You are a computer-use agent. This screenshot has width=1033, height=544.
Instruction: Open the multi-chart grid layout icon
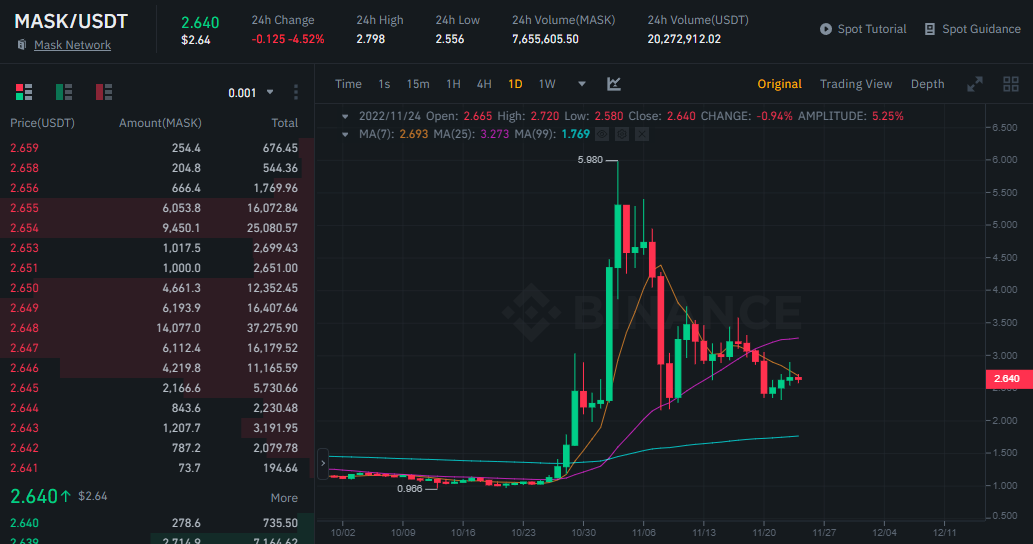pyautogui.click(x=1011, y=84)
